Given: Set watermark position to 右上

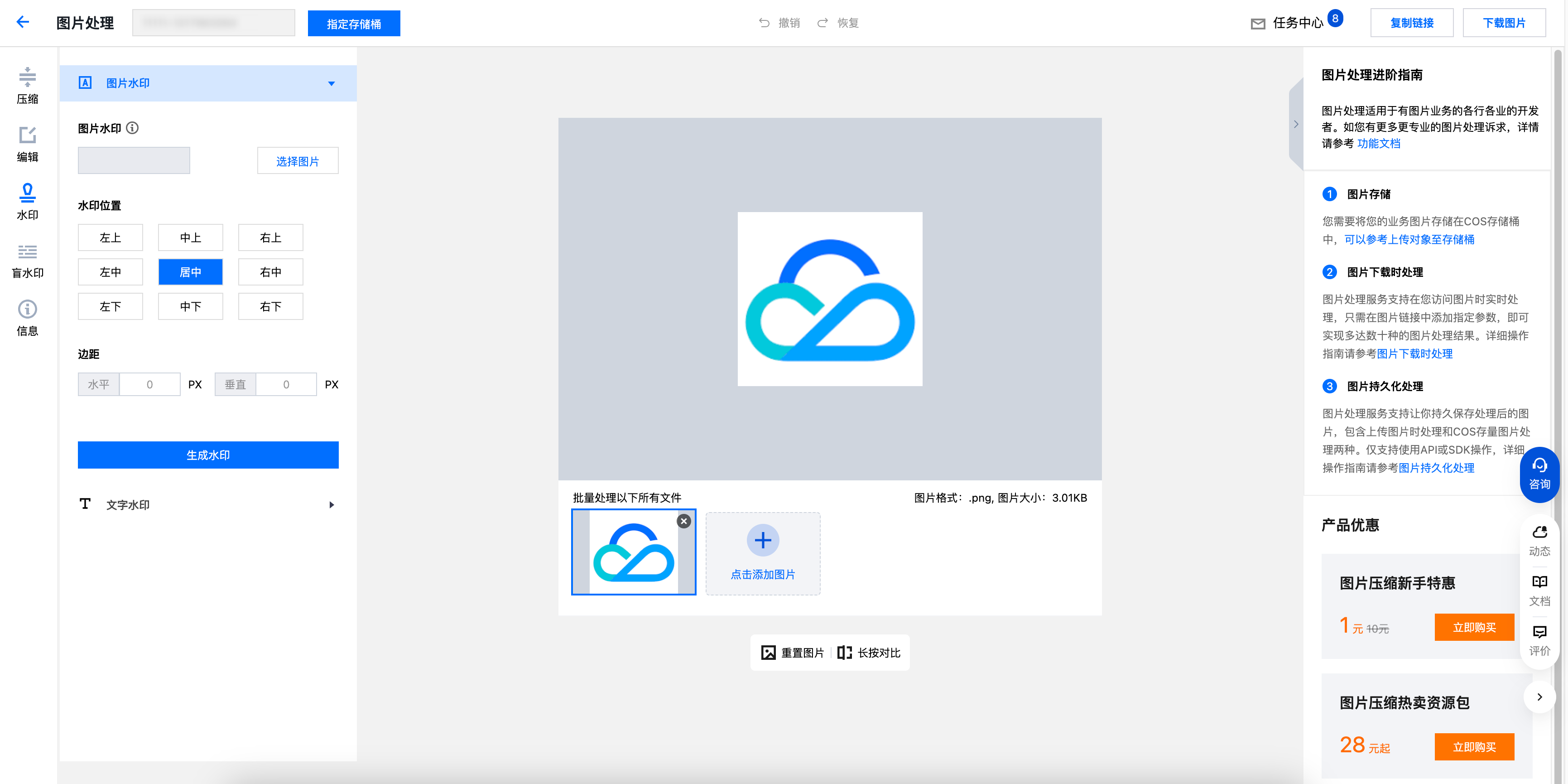Looking at the screenshot, I should (271, 237).
